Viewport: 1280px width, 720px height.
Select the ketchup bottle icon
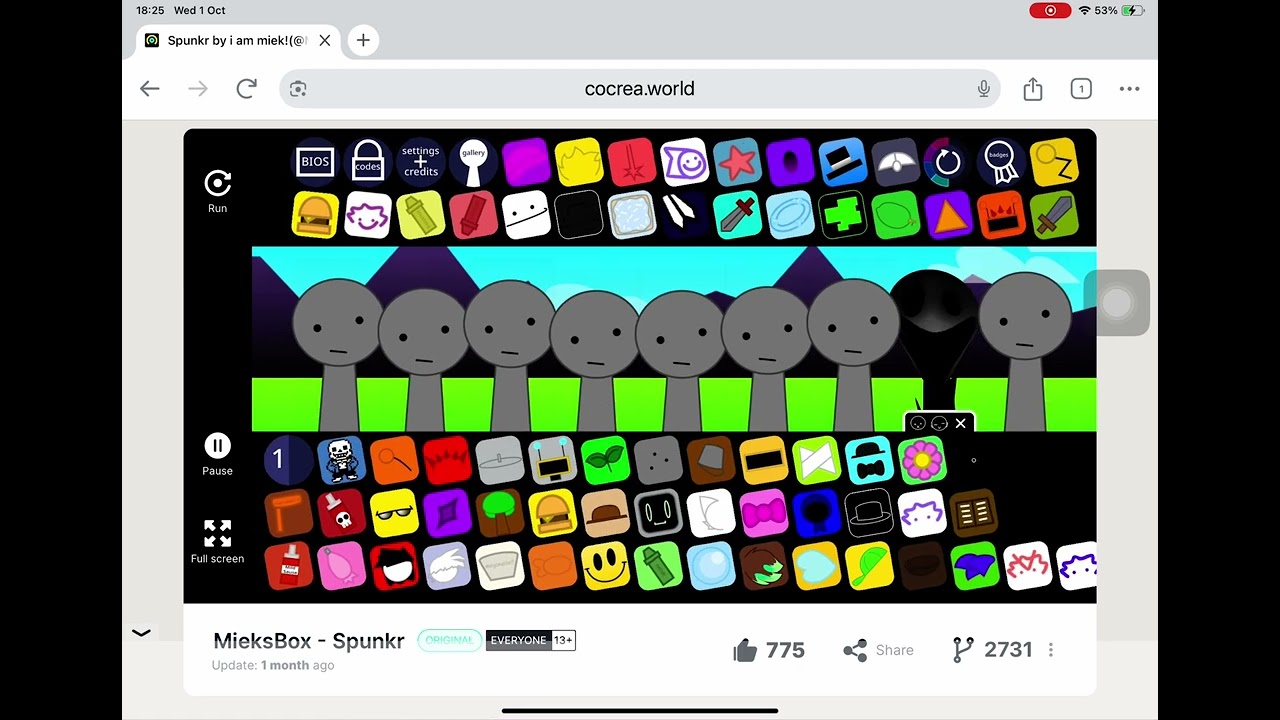click(x=289, y=566)
